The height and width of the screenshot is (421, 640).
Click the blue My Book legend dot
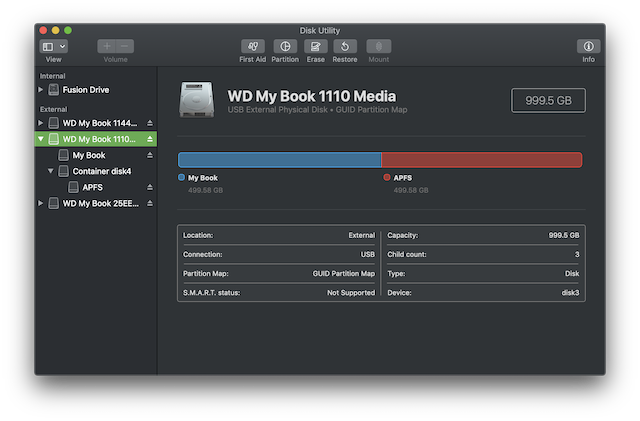(182, 177)
